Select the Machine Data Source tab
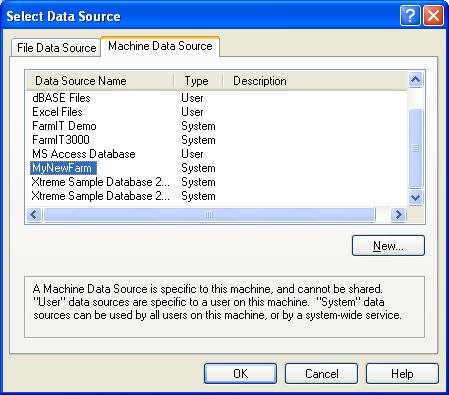449x395 pixels. (x=160, y=46)
